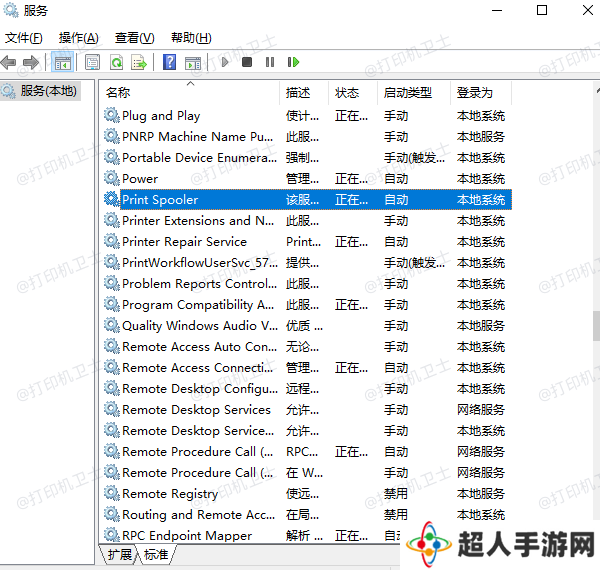
Task: Select Program Compatibility A... service
Action: [x=307, y=305]
